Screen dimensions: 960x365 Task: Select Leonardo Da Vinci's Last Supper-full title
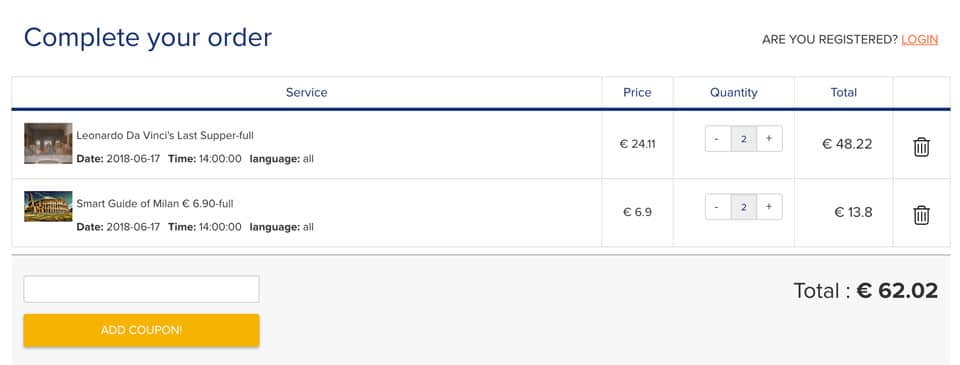tap(165, 135)
